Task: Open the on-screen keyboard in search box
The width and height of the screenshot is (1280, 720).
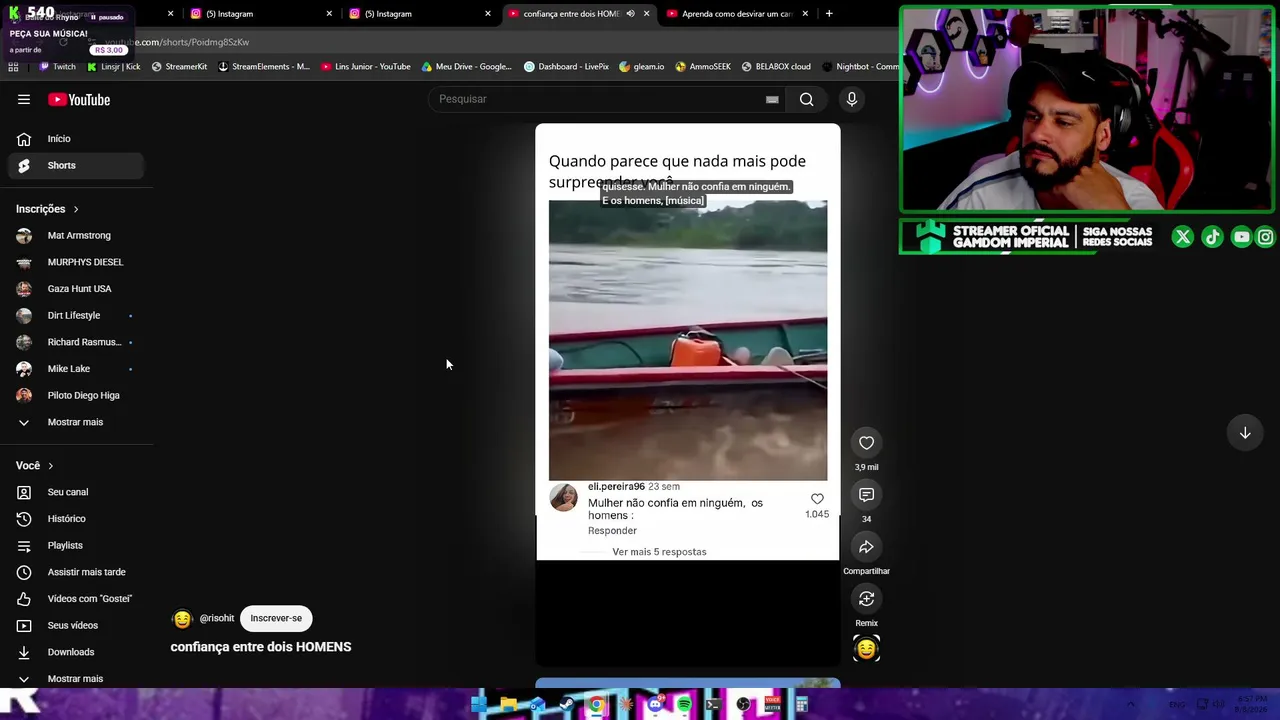Action: click(772, 99)
